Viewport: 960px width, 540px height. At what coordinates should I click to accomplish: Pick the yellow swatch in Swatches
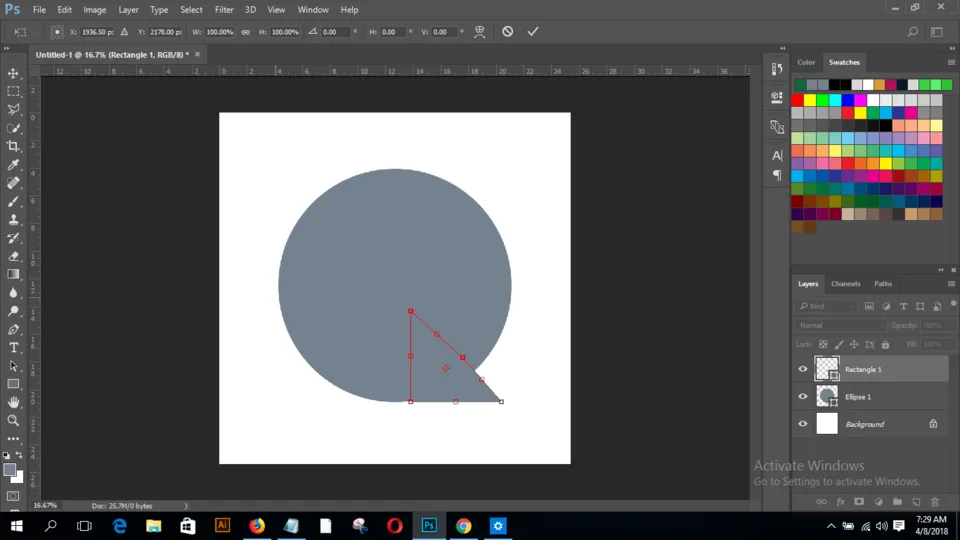[x=810, y=100]
